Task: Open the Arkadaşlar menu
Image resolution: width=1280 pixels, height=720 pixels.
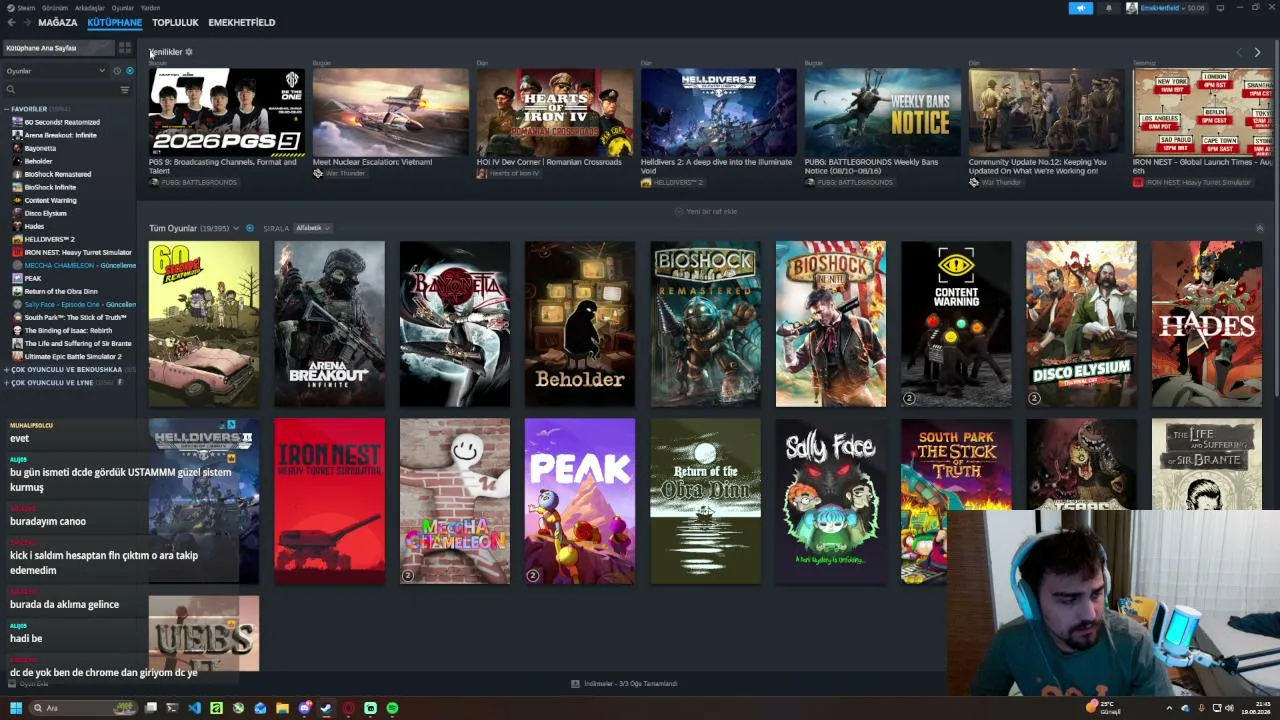Action: coord(89,7)
